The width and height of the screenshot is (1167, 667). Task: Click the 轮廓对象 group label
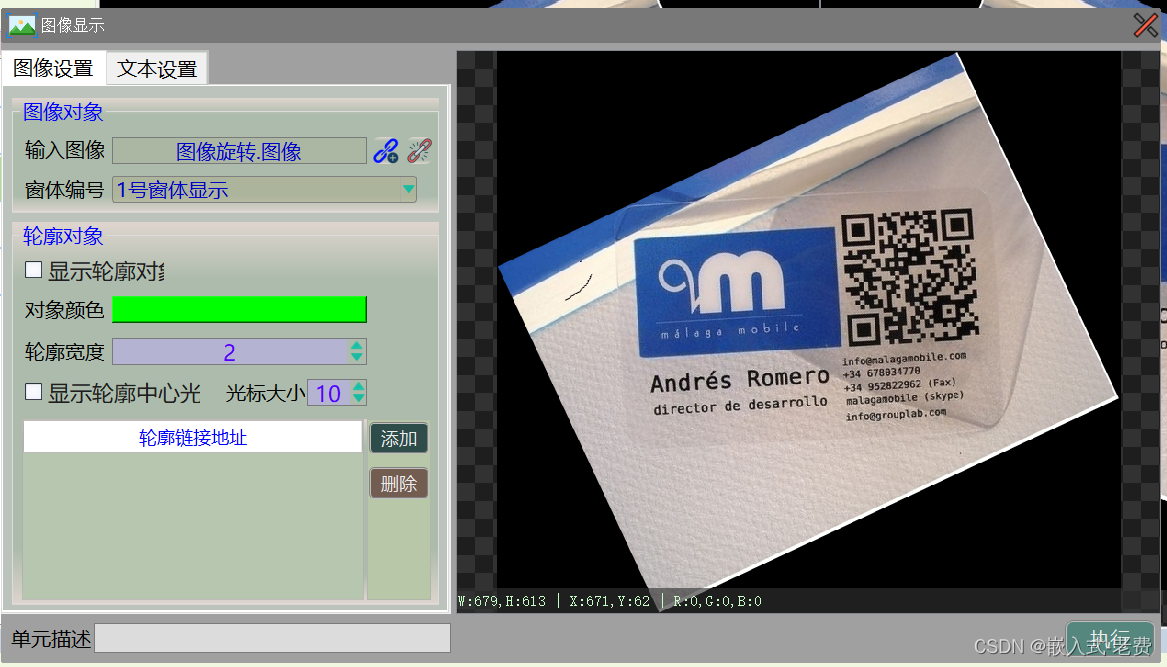(63, 236)
